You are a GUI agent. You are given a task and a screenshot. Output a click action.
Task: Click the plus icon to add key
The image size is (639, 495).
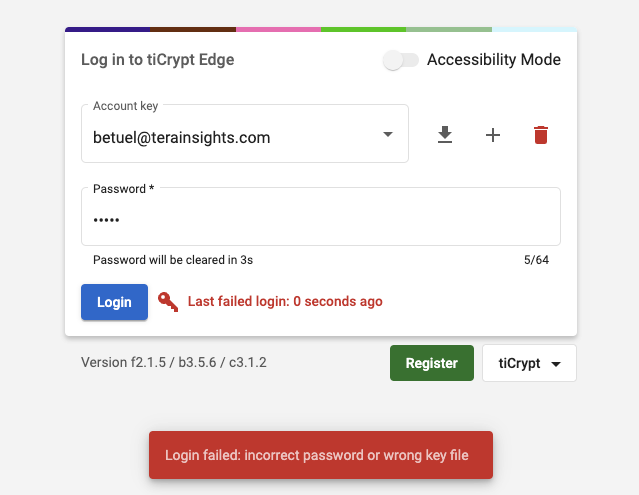493,135
